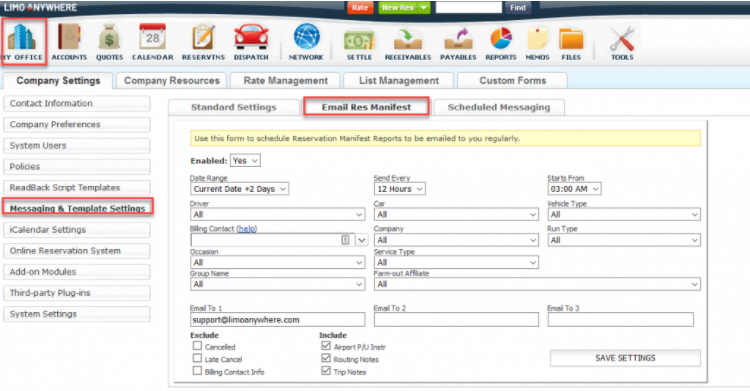Open the Starts From 03:00 AM dropdown
This screenshot has width=750, height=391.
(x=574, y=189)
